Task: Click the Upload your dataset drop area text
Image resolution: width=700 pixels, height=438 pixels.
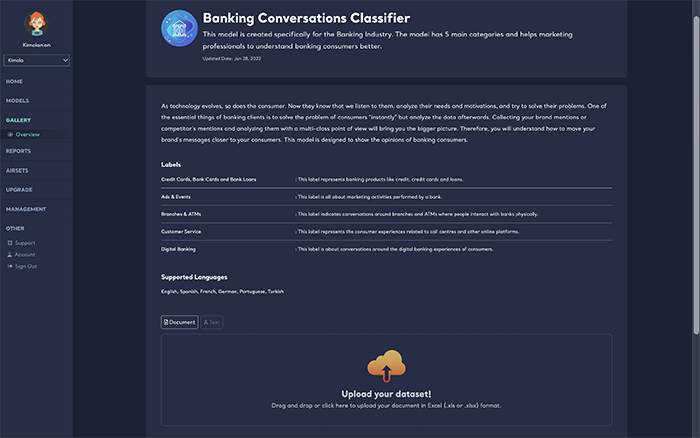Action: (x=386, y=394)
